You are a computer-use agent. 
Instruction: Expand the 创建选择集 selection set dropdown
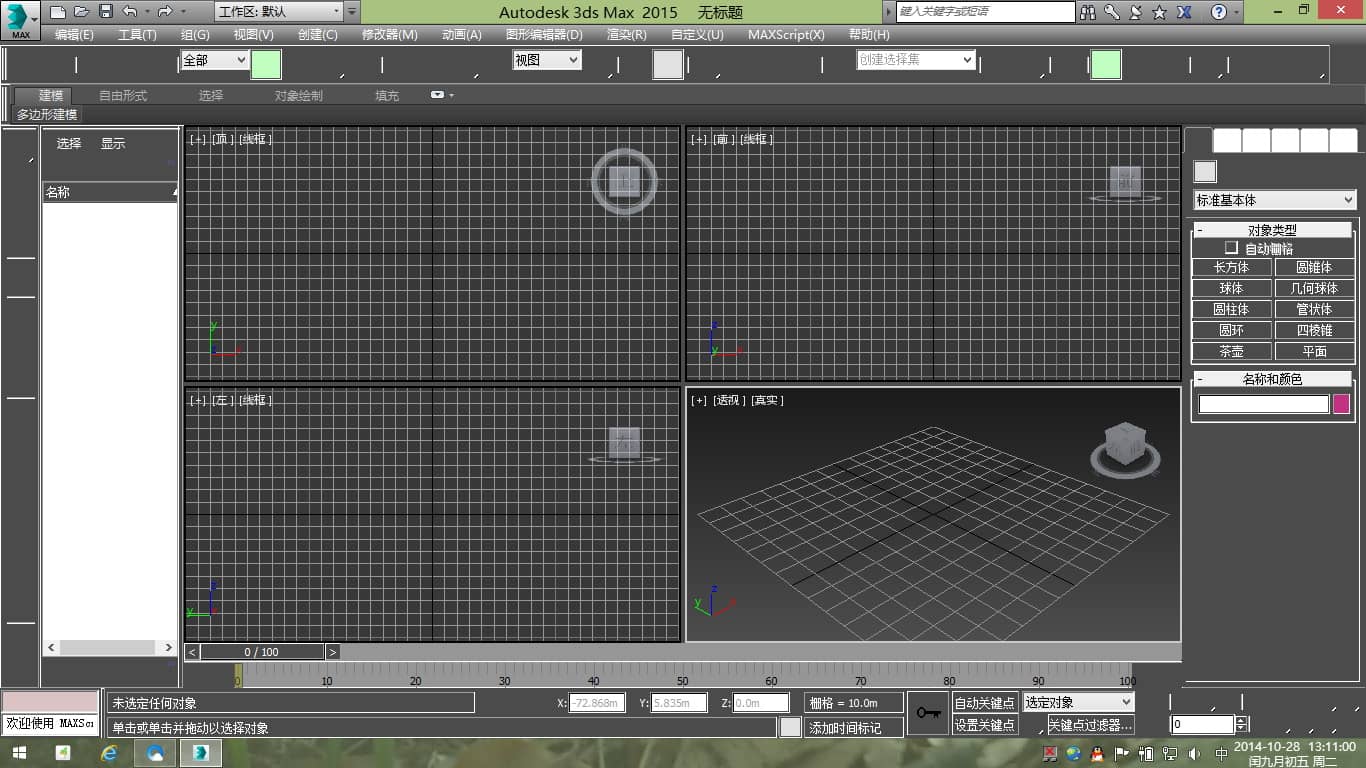pos(915,60)
